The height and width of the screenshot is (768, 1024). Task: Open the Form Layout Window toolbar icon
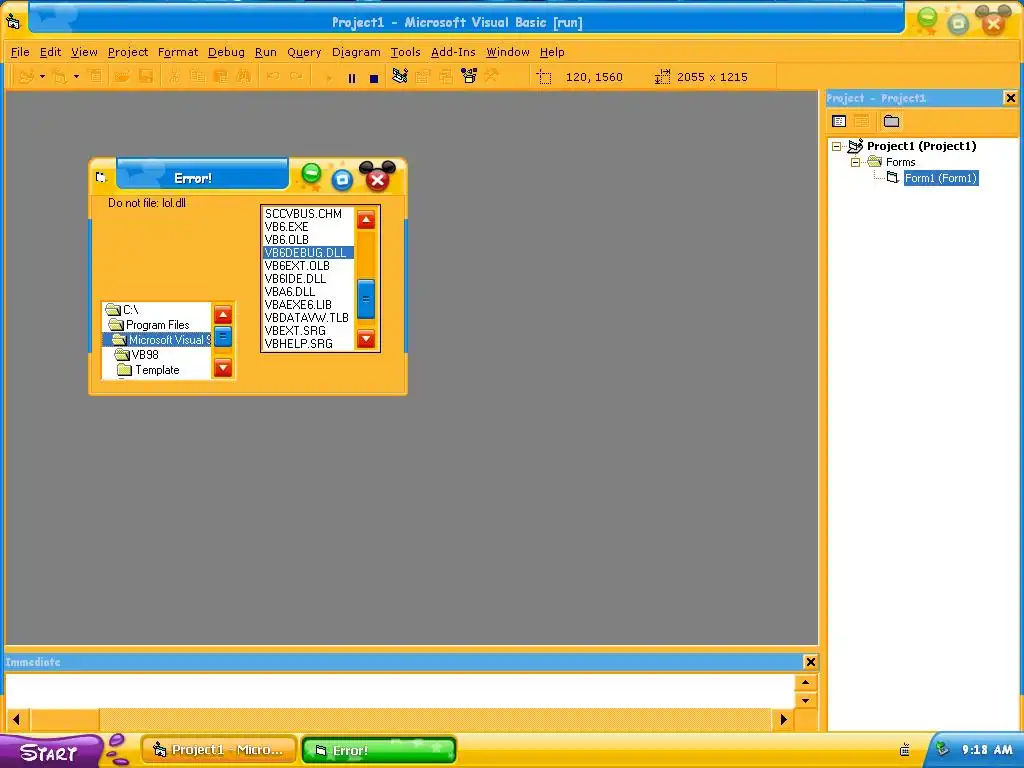[445, 76]
